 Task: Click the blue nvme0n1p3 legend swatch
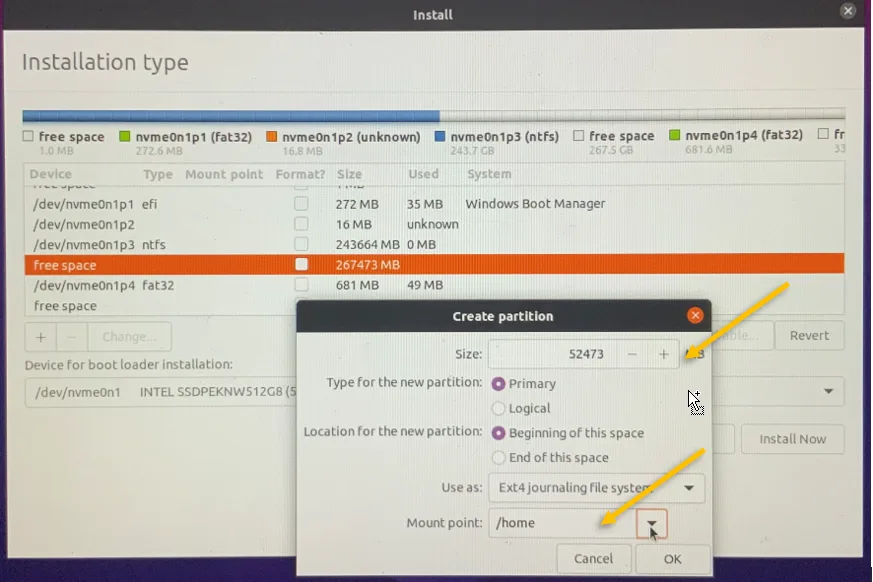pyautogui.click(x=440, y=136)
